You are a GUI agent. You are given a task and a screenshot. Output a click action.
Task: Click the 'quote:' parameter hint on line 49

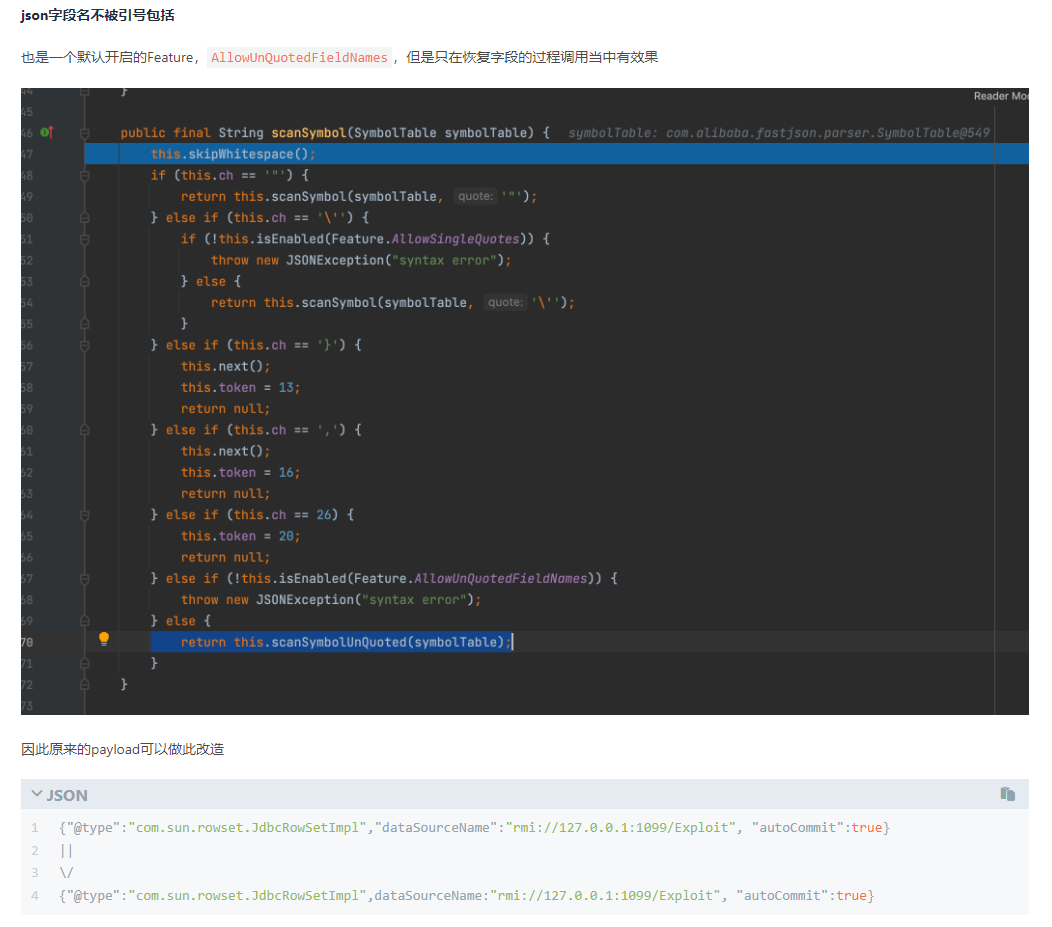pyautogui.click(x=475, y=197)
